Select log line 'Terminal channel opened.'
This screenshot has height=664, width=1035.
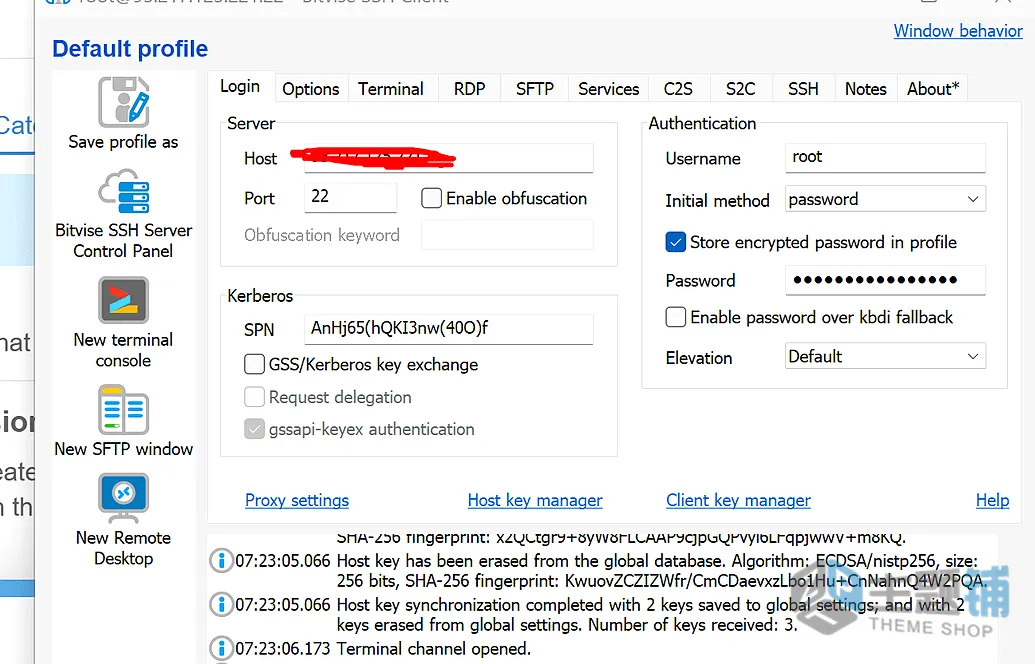point(434,649)
